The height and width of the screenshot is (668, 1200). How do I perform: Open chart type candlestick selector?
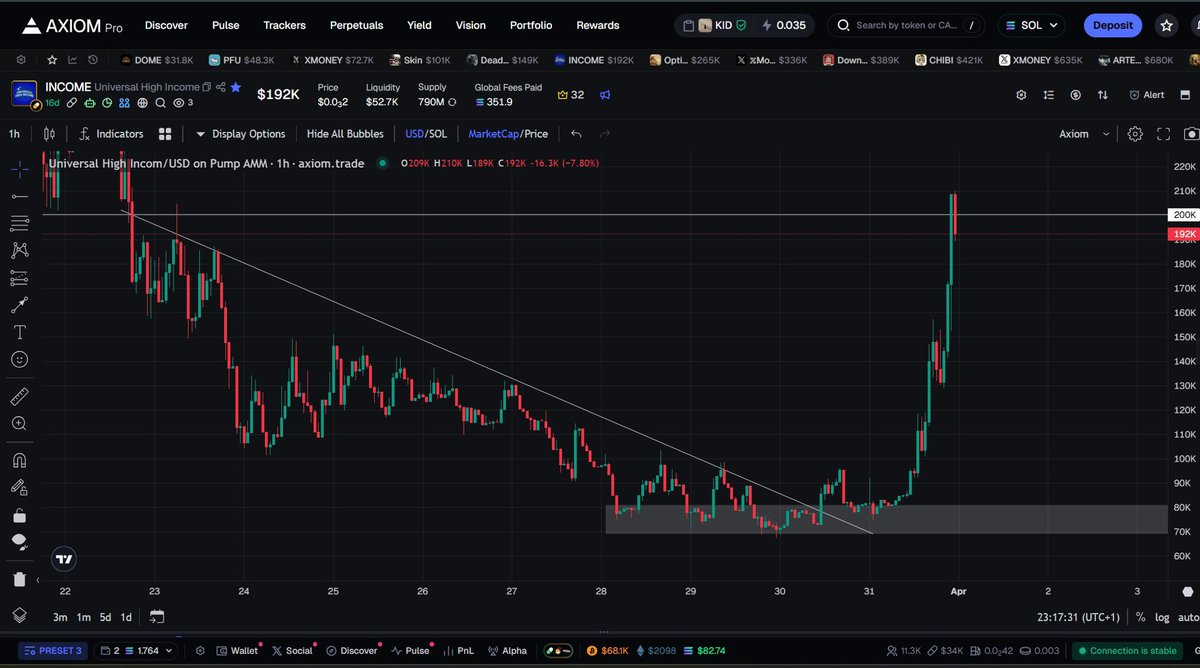49,134
